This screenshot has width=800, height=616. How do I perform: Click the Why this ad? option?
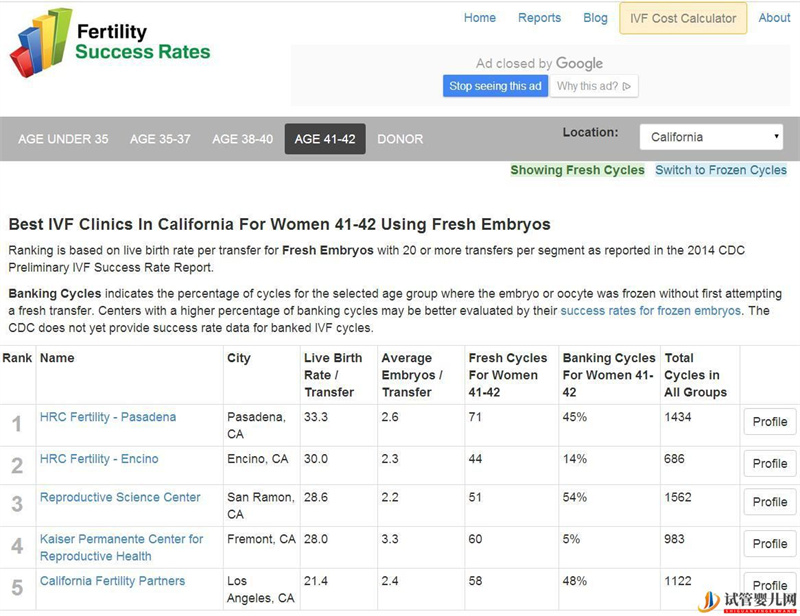coord(594,86)
